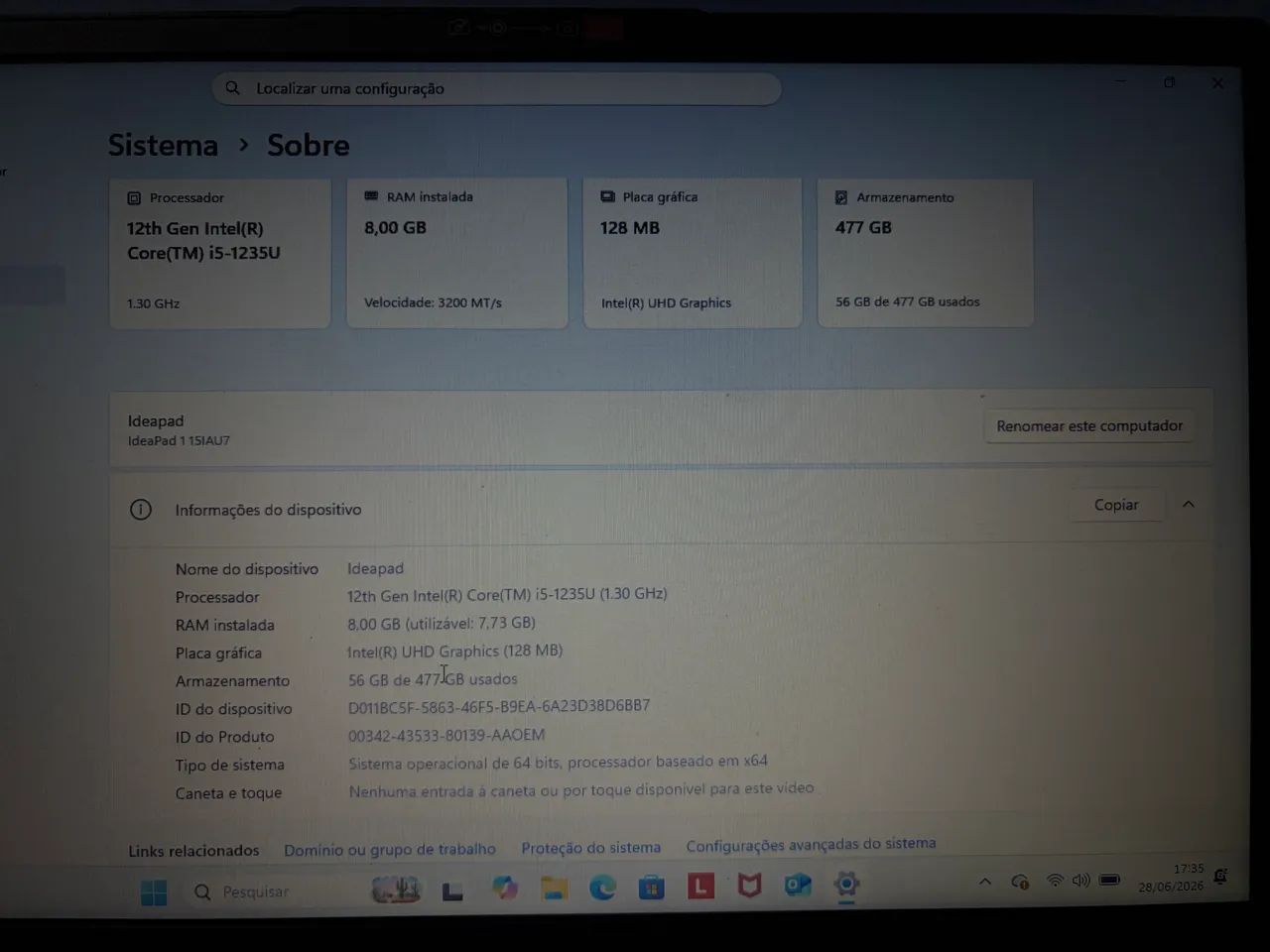1270x952 pixels.
Task: Click the info icon beside Informações do dispositivo
Action: click(x=141, y=510)
